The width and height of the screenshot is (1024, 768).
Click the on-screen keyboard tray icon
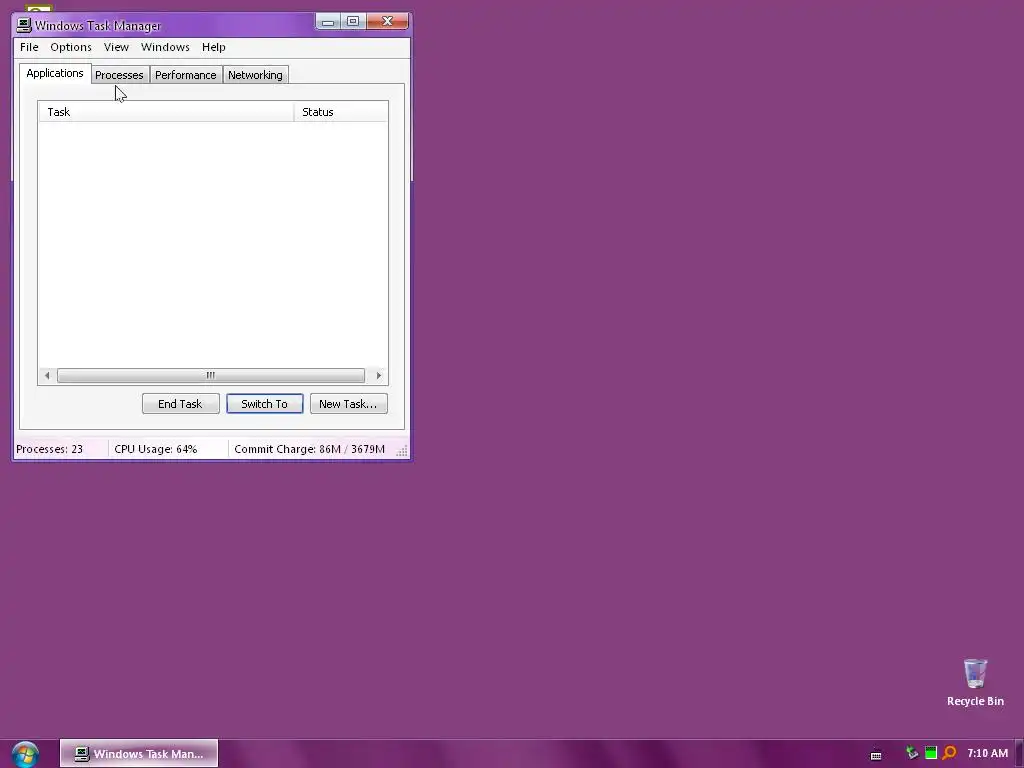point(876,754)
